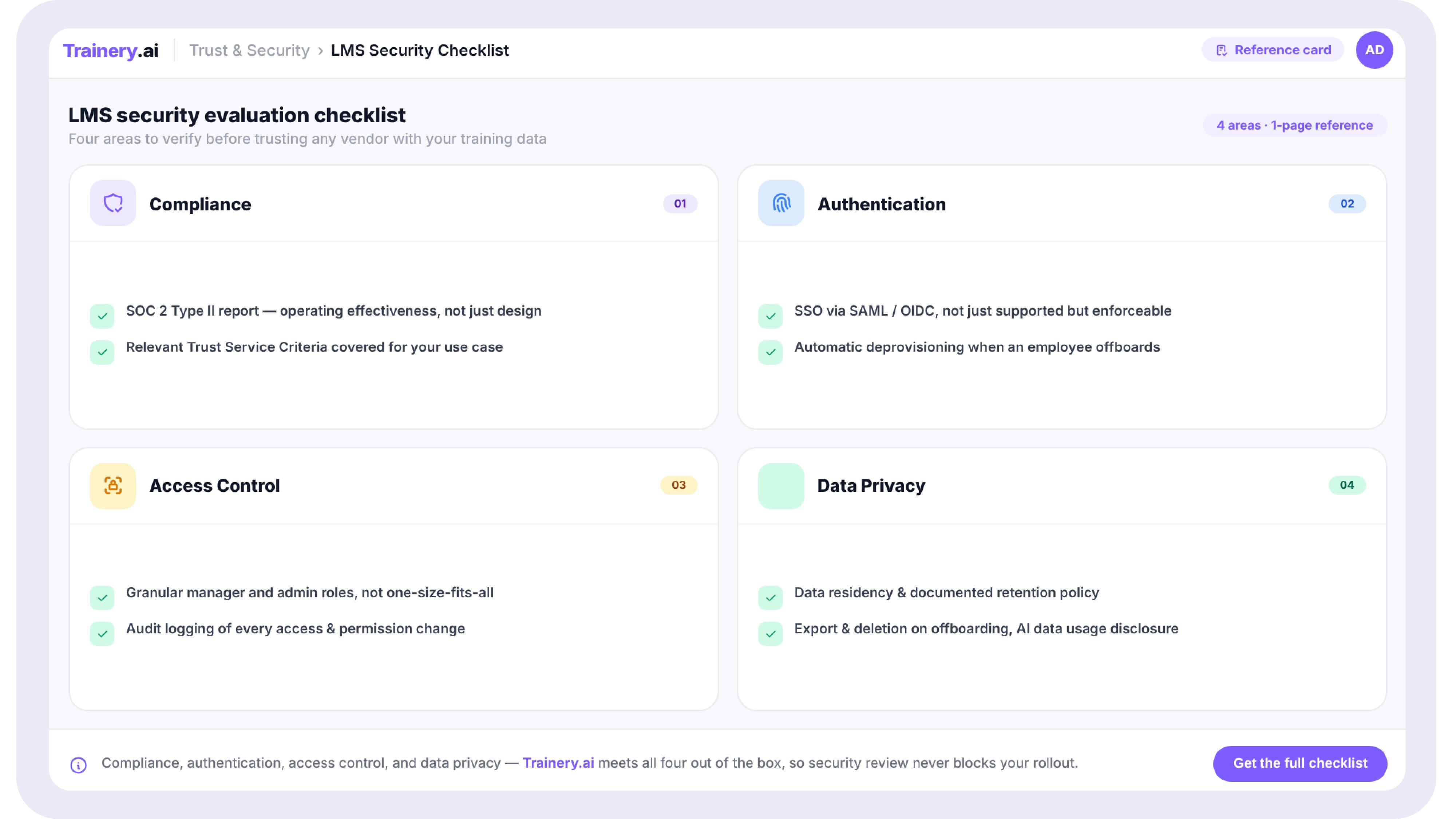Viewport: 1456px width, 819px height.
Task: Toggle the SSO via SAML / OIDC check
Action: tap(770, 316)
